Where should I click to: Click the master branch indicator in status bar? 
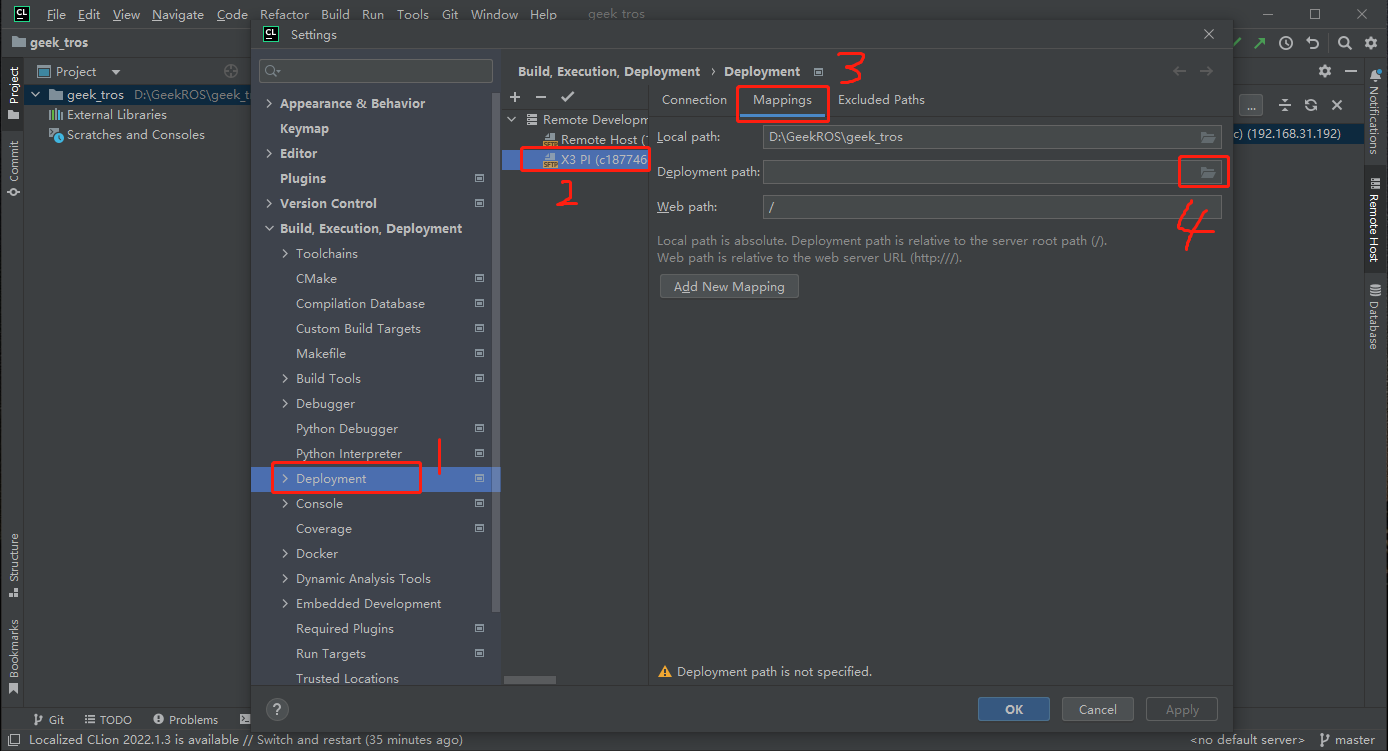[1348, 740]
